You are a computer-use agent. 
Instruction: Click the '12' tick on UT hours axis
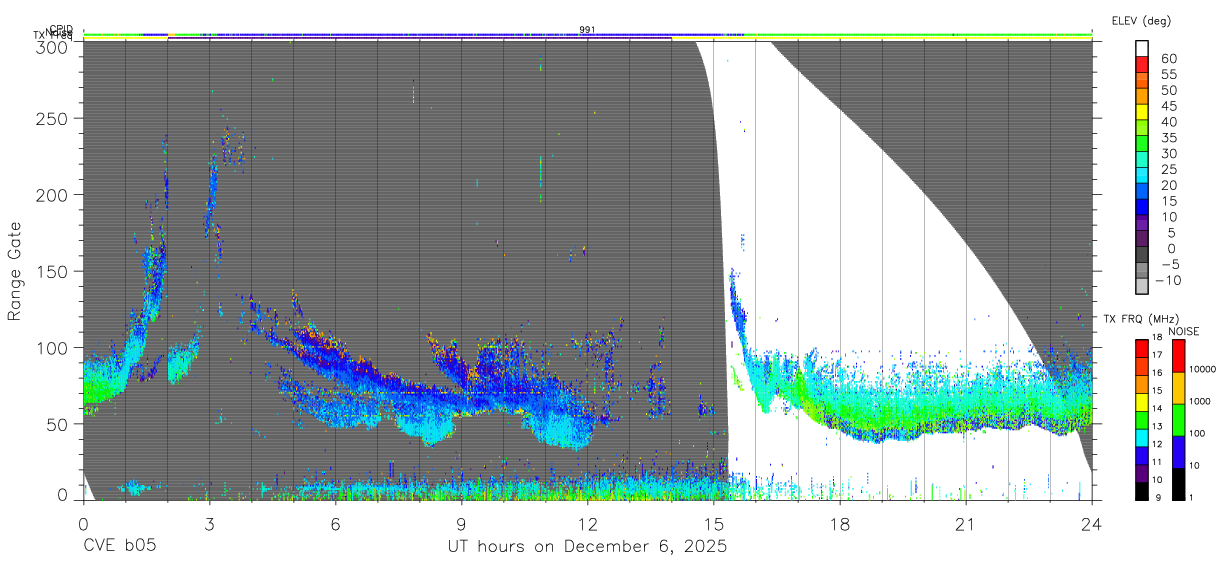tap(587, 523)
